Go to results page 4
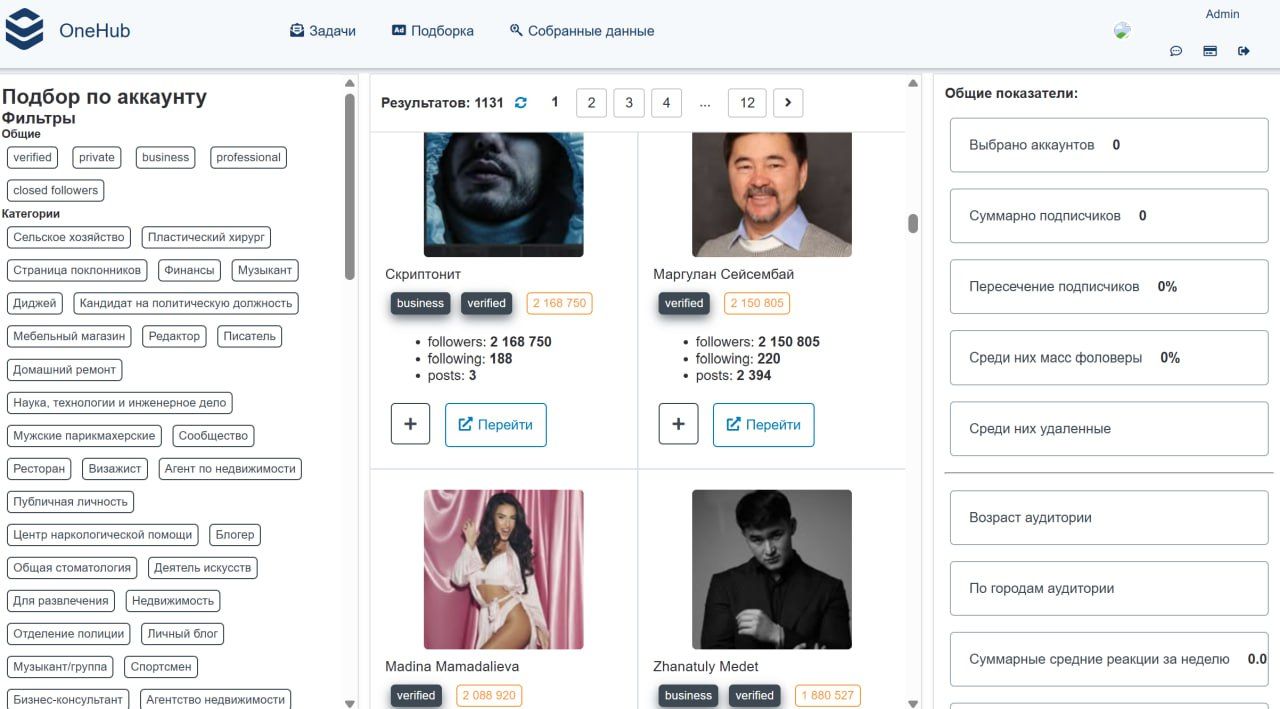Viewport: 1280px width, 709px height. point(666,102)
